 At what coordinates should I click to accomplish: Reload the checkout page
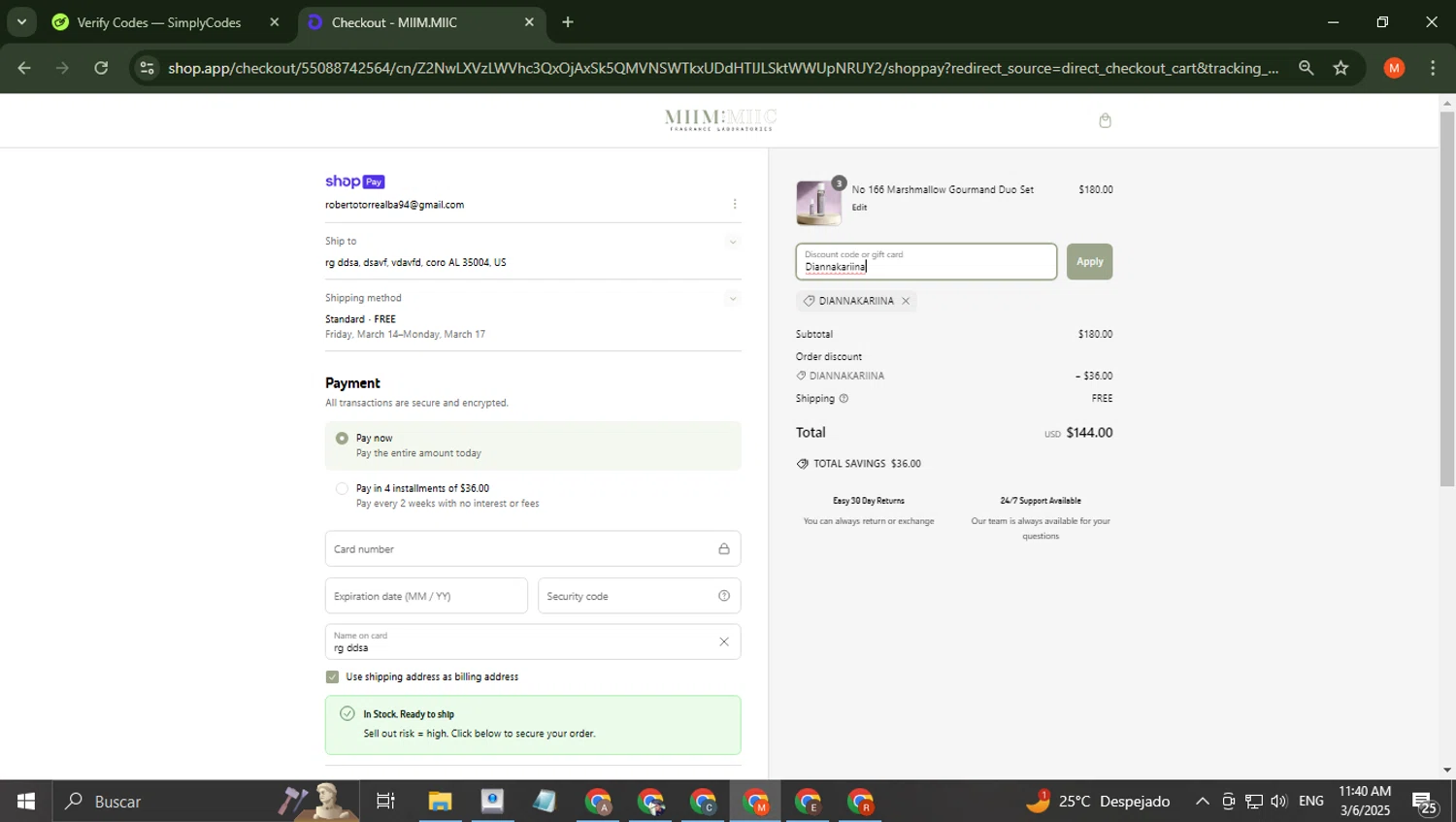pos(101,68)
